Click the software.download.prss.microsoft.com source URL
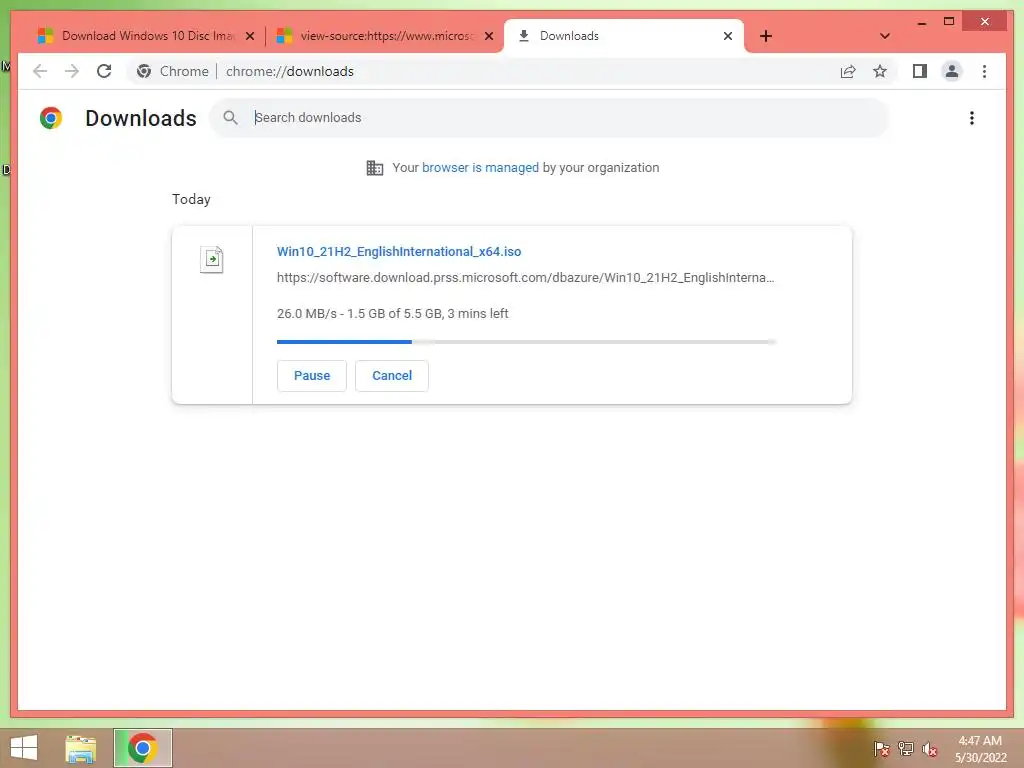Image resolution: width=1024 pixels, height=768 pixels. (526, 278)
